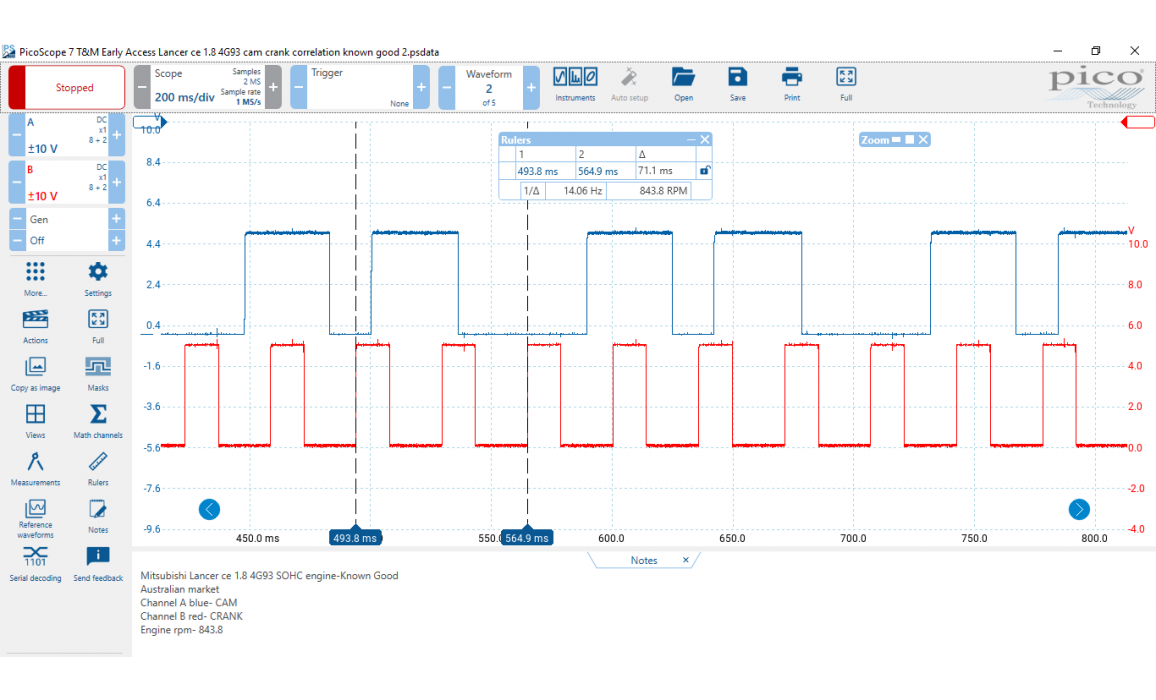Click the Send feedback button
The width and height of the screenshot is (1156, 700).
pos(98,557)
